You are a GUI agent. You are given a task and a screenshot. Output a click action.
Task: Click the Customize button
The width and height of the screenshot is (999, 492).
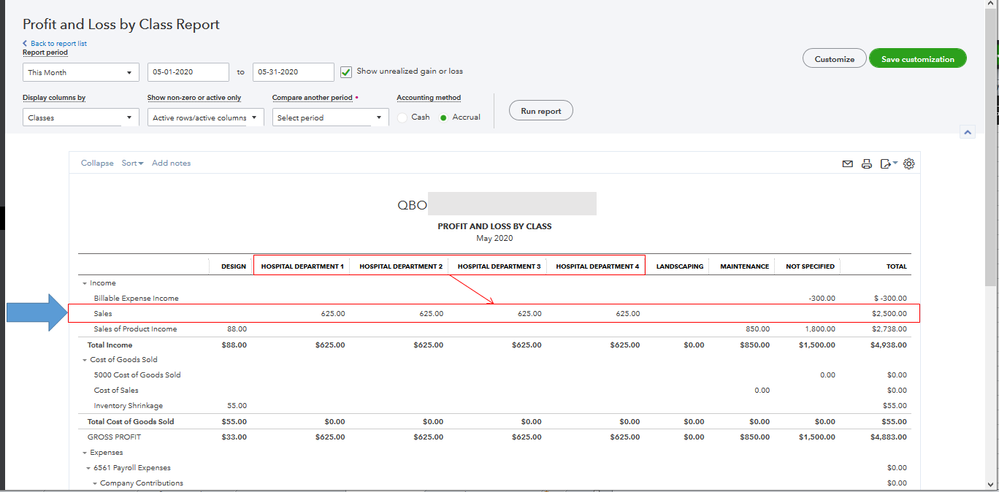[x=834, y=59]
